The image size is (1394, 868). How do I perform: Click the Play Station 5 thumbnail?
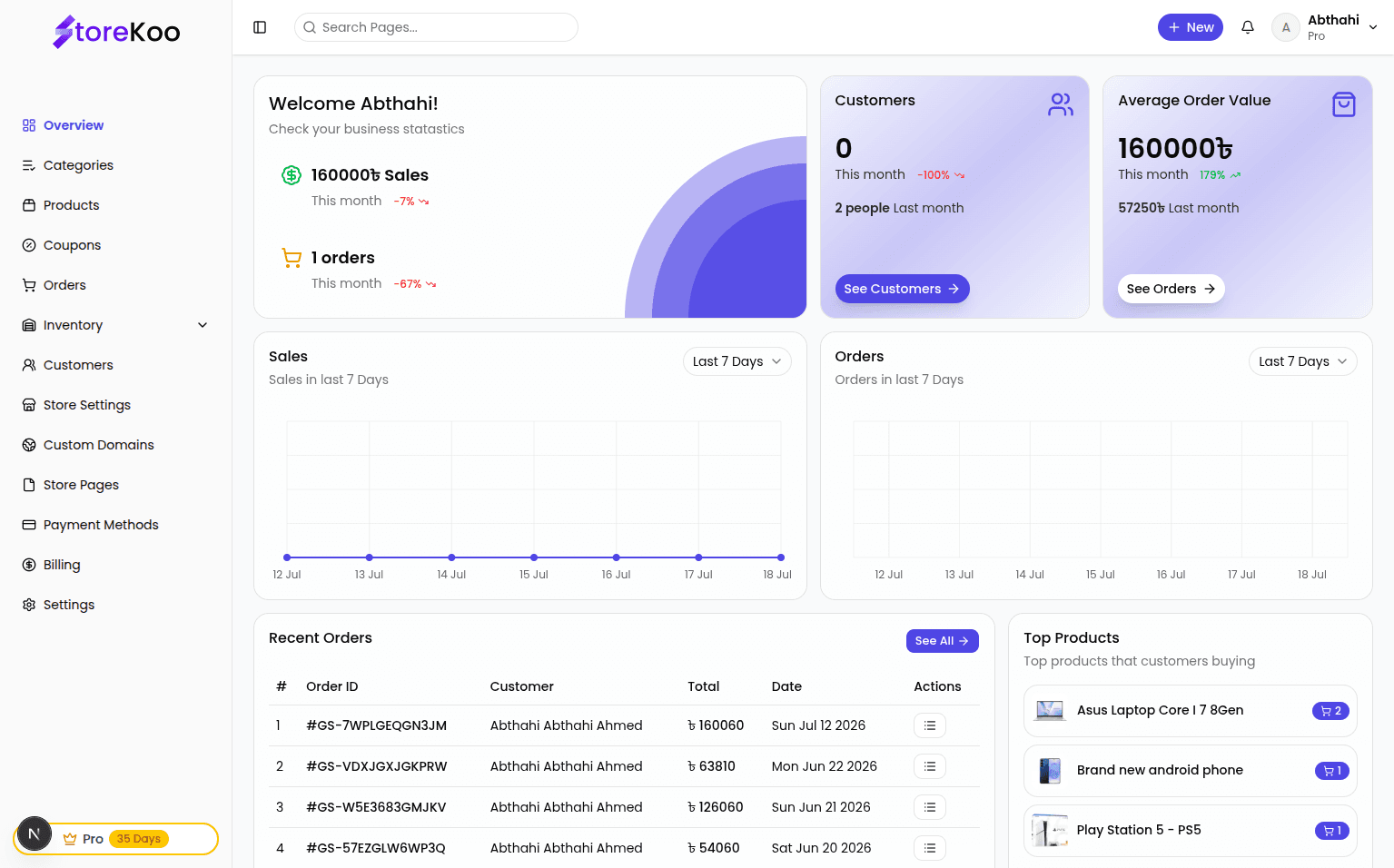(x=1050, y=831)
